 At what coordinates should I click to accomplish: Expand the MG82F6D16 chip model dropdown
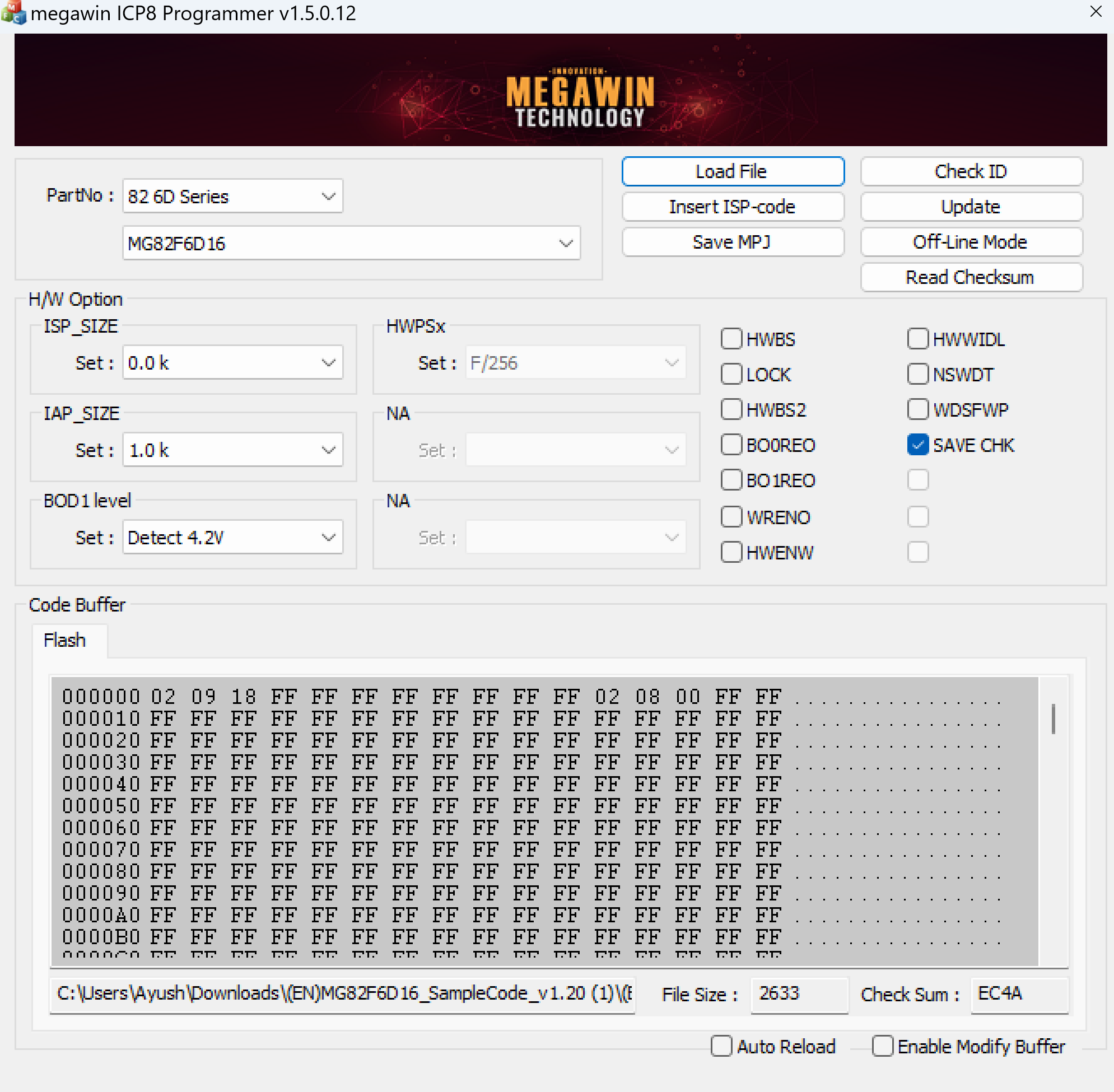click(x=351, y=243)
